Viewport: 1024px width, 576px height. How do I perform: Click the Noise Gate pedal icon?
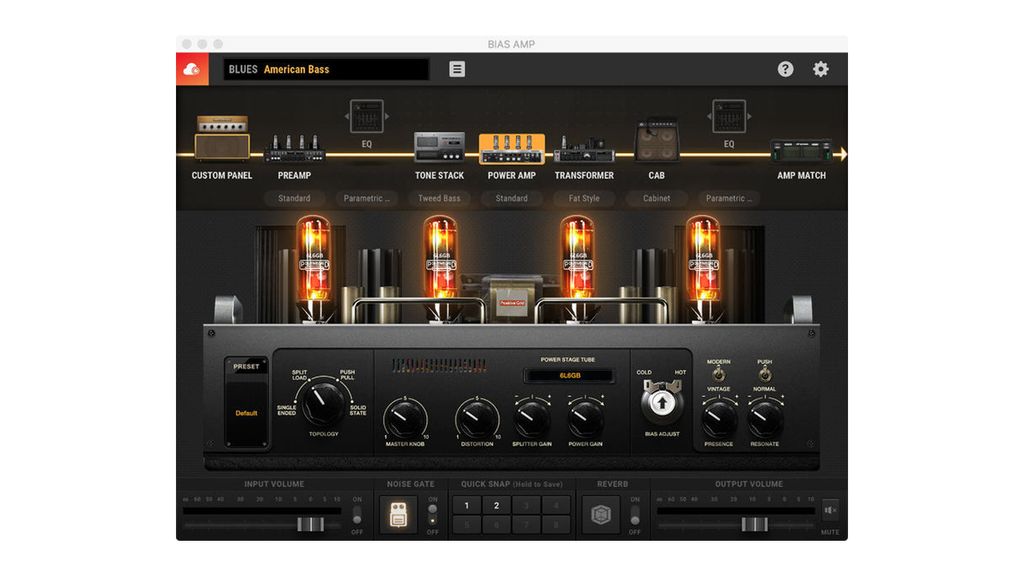pyautogui.click(x=399, y=513)
